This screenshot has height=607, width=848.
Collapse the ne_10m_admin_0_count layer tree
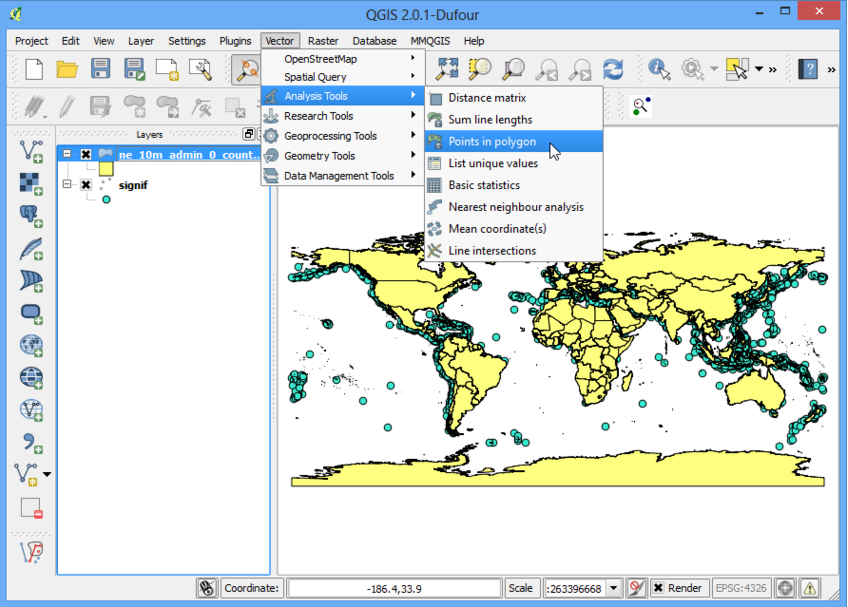click(67, 154)
